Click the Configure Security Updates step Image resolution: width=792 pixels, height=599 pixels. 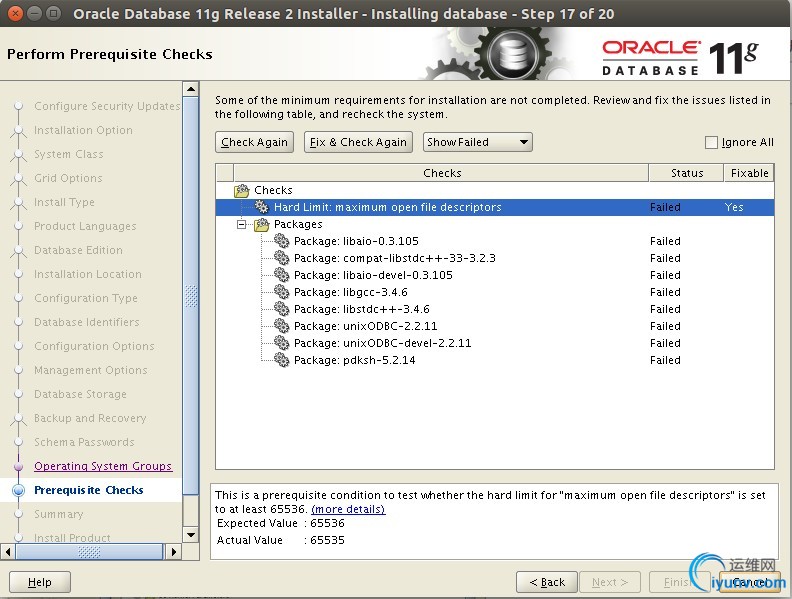coord(107,106)
